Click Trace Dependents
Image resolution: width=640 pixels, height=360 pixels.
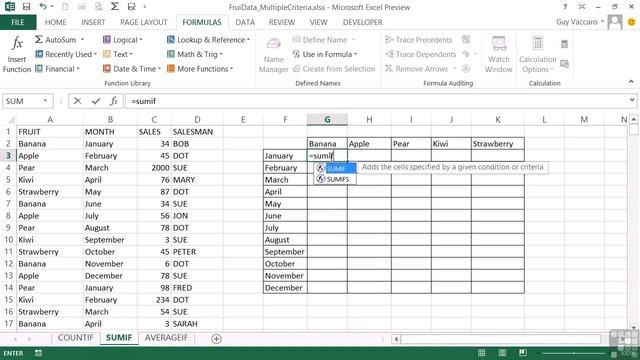(x=421, y=54)
